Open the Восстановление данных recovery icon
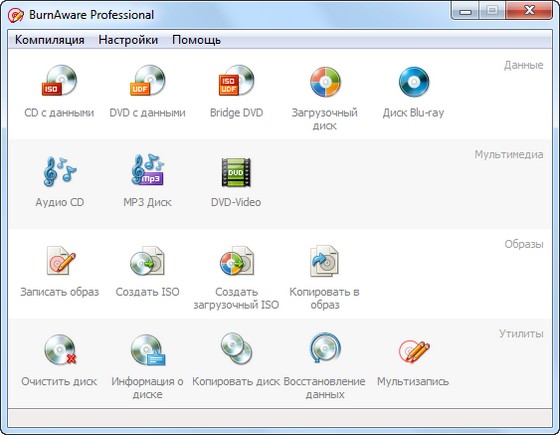The width and height of the screenshot is (560, 435). click(x=325, y=348)
